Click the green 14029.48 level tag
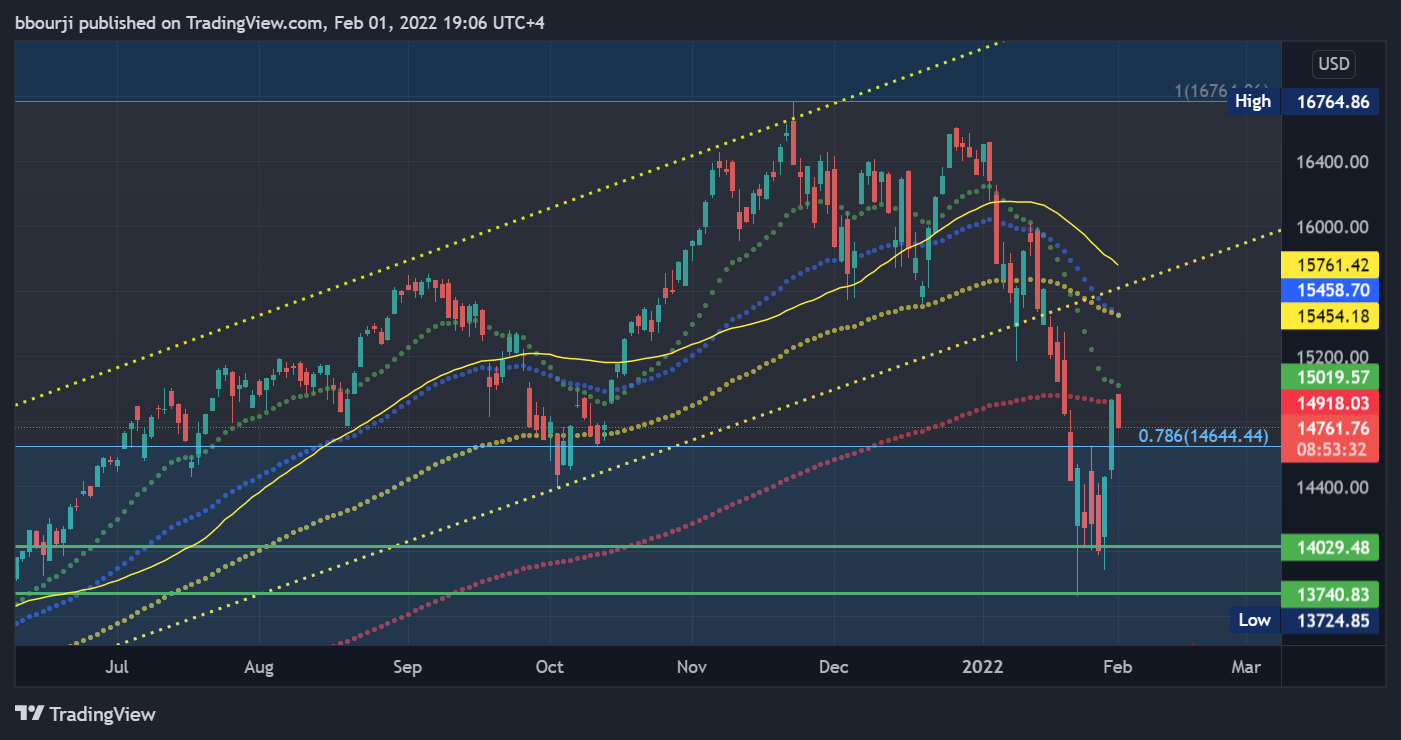 1333,547
